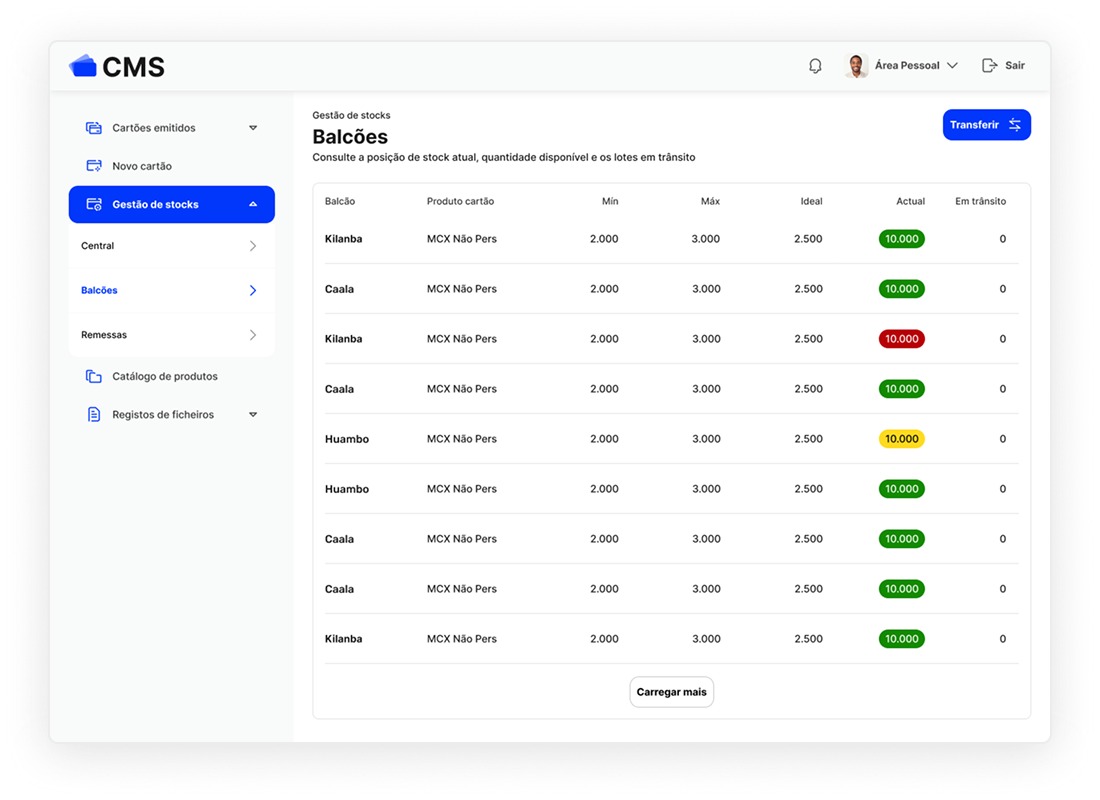Click the red 10.000 stock badge

pos(901,339)
